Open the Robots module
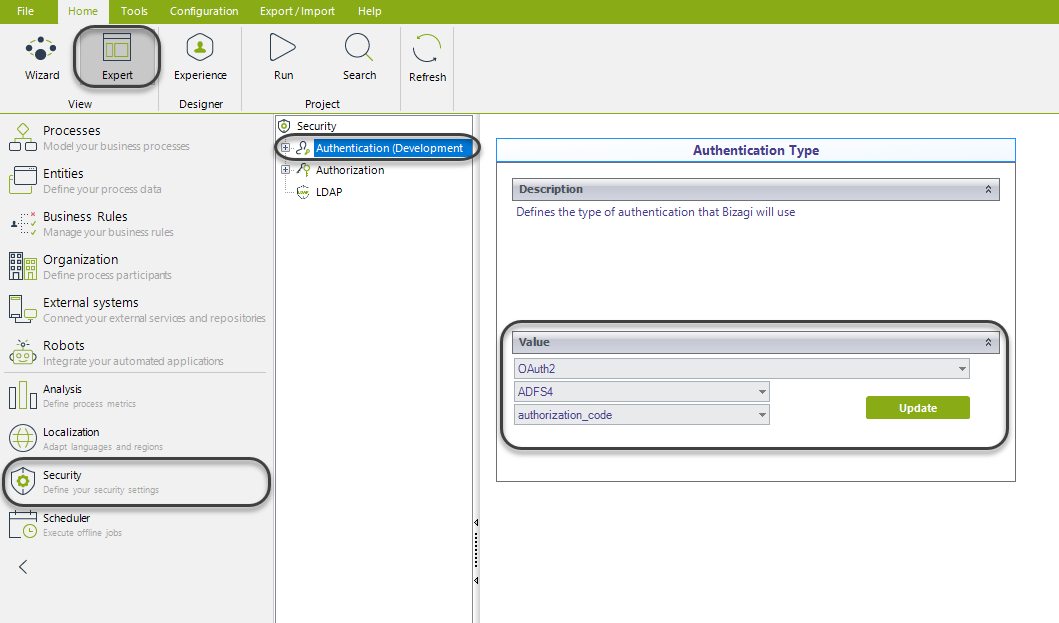Screen dimensions: 1059x623 click(x=135, y=353)
